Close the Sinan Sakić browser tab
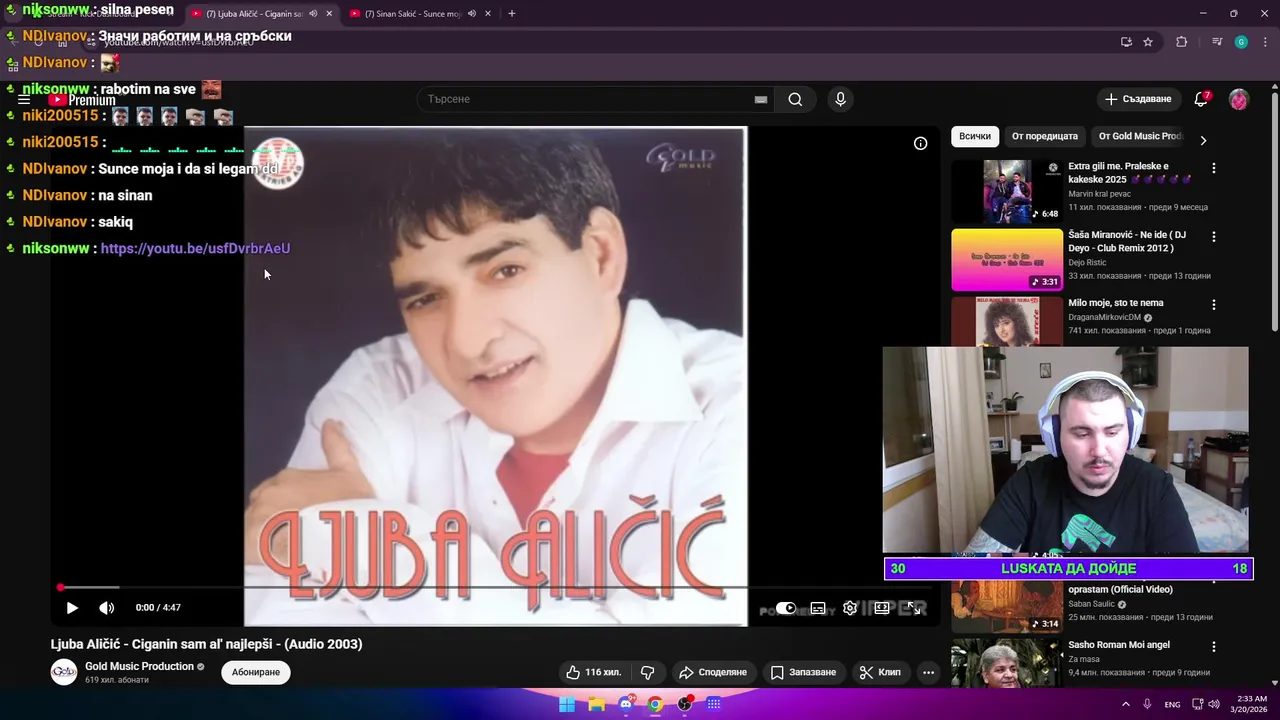The image size is (1280, 720). click(487, 14)
